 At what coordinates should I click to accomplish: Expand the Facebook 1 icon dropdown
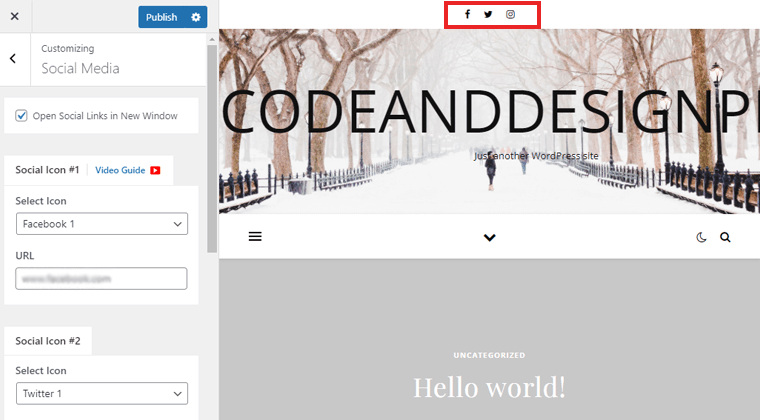click(102, 224)
